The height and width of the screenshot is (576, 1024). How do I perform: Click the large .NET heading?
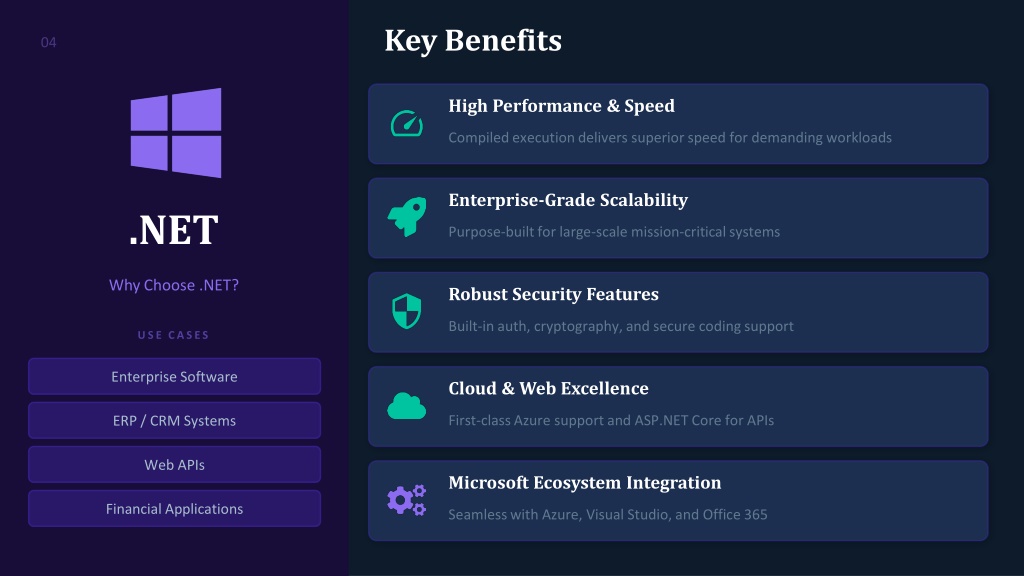(174, 230)
